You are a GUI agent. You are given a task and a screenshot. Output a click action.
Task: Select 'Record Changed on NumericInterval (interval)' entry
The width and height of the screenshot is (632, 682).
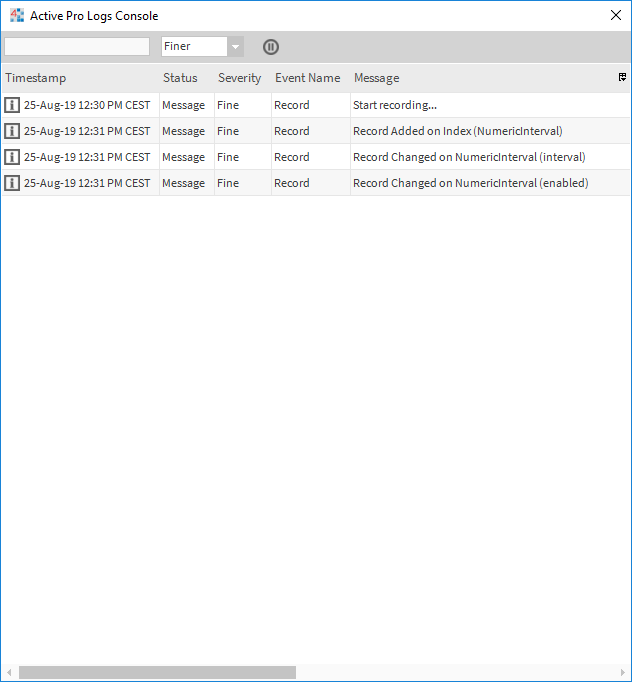[469, 157]
